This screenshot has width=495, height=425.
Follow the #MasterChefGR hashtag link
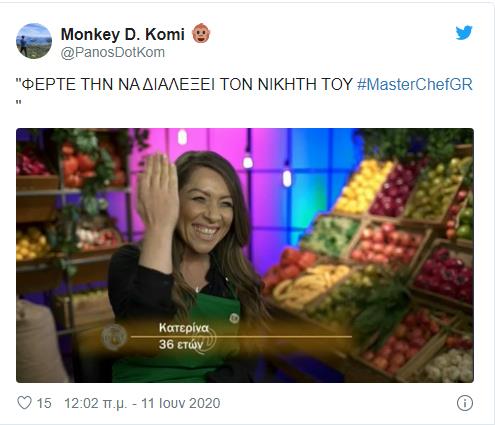click(415, 84)
